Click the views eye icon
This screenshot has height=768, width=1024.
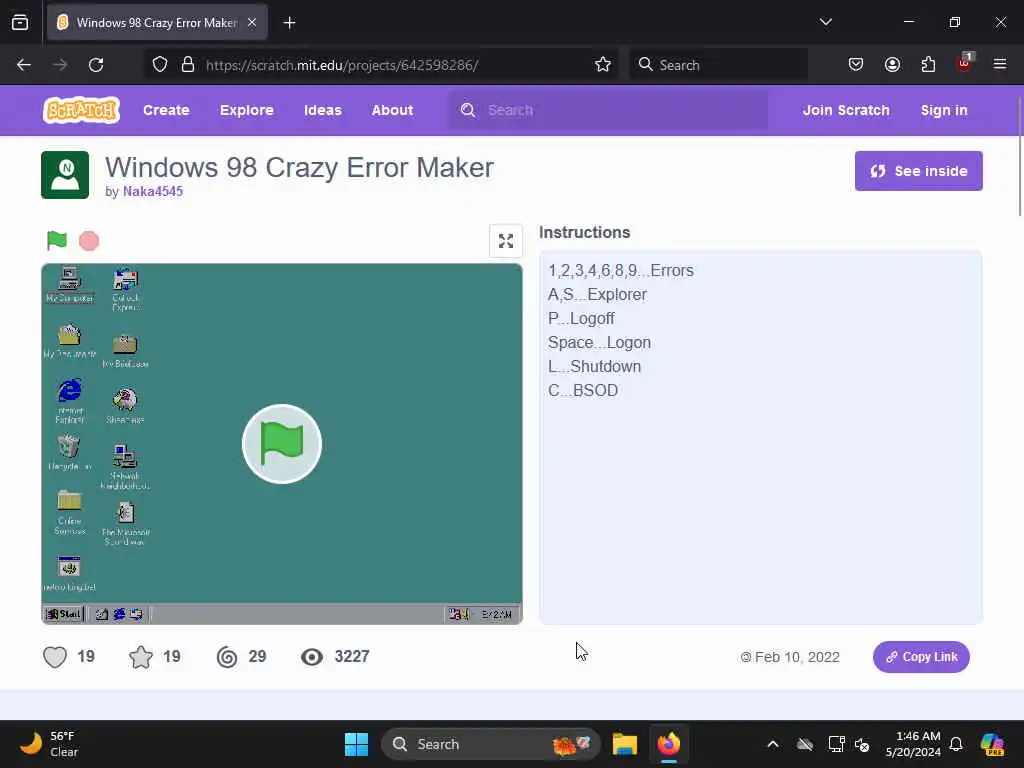(312, 656)
